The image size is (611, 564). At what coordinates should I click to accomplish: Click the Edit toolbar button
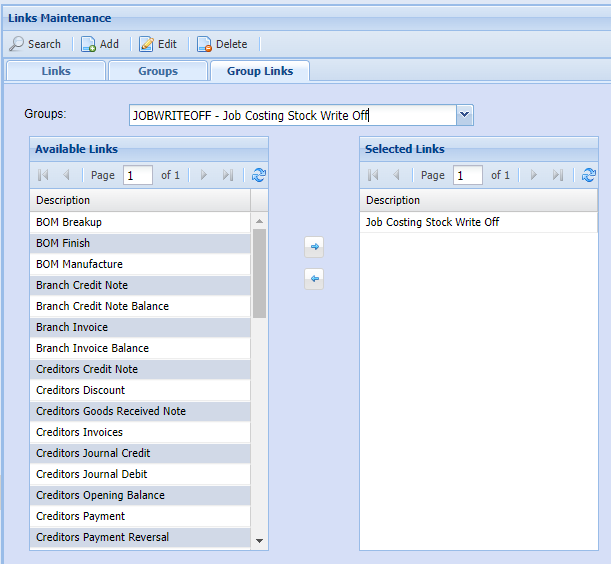158,44
